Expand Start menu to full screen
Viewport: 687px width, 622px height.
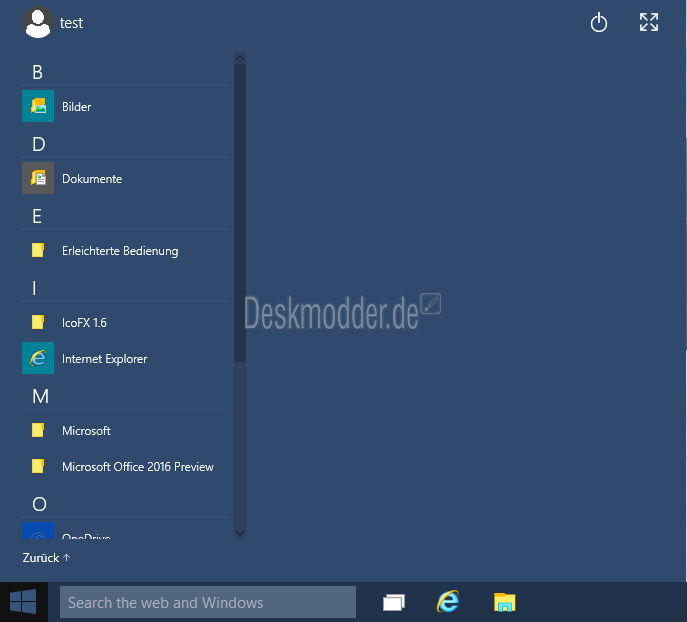(648, 22)
